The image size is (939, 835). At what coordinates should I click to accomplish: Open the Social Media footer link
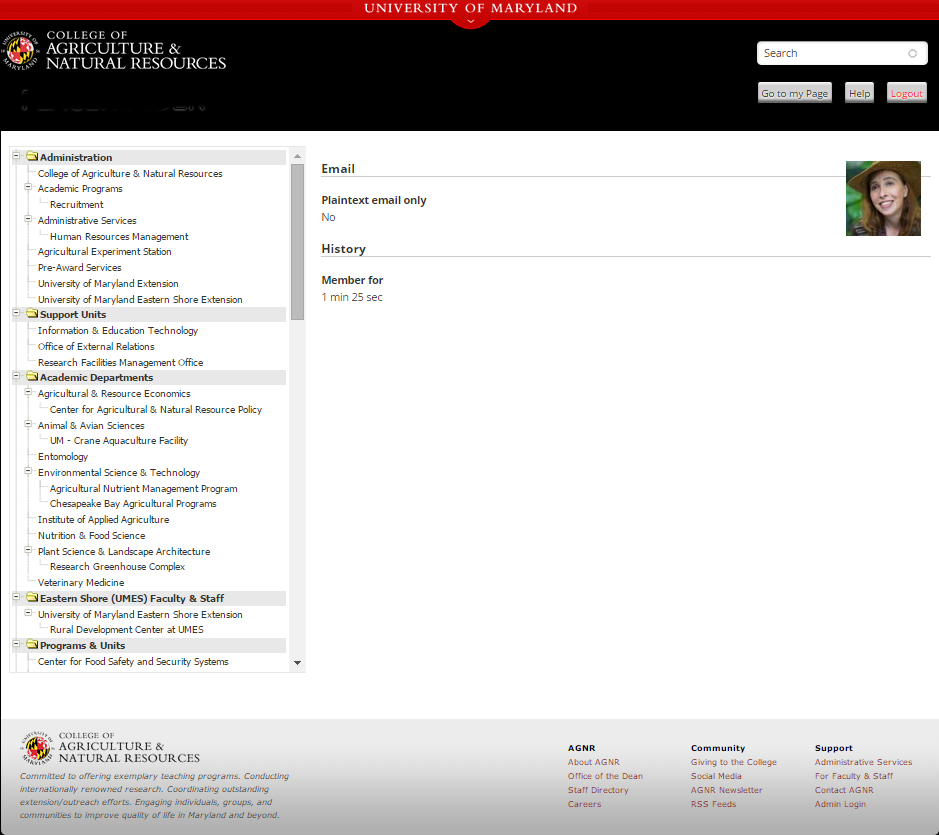point(716,776)
